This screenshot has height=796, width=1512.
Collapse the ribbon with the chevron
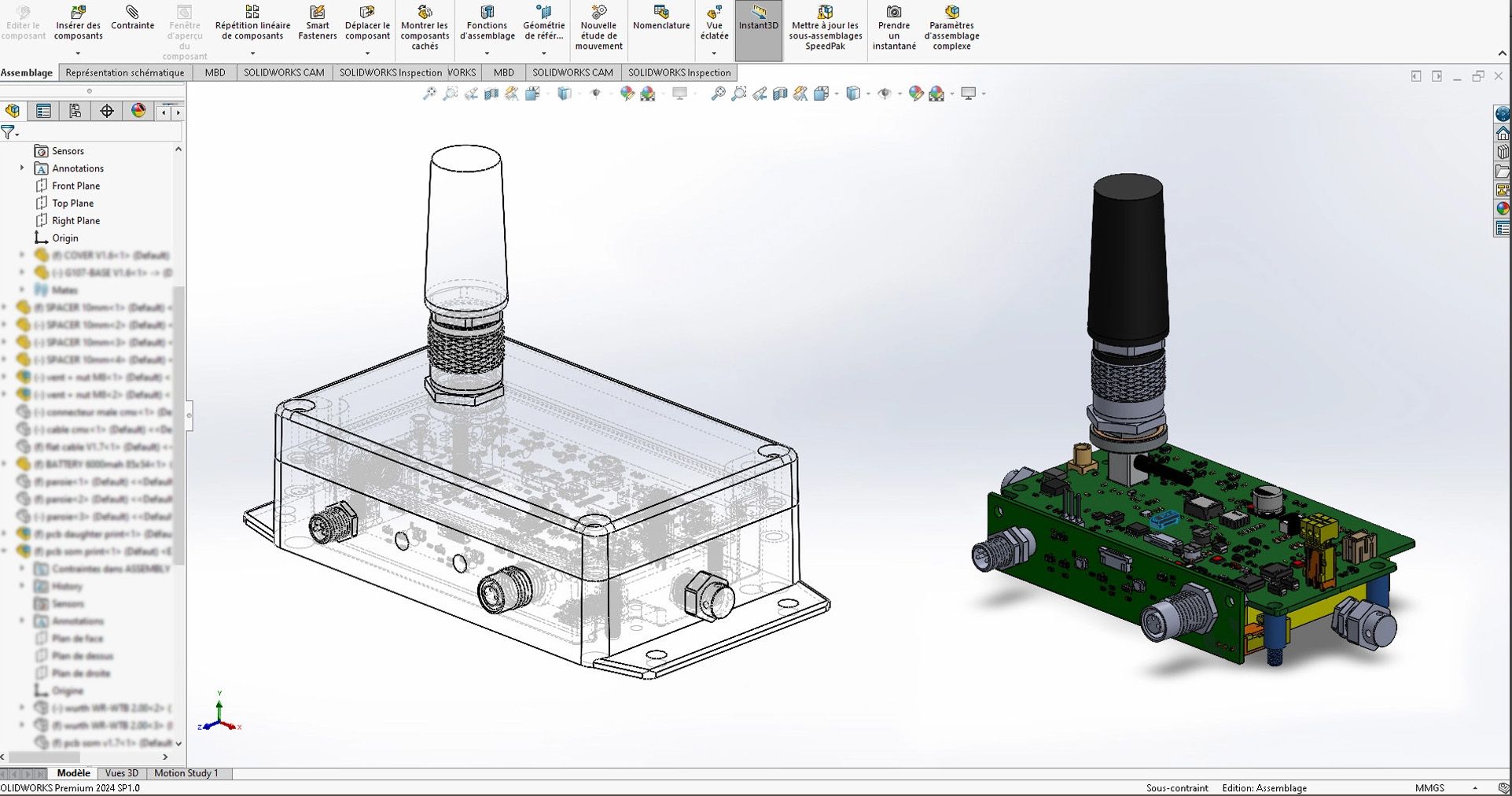coord(1502,53)
